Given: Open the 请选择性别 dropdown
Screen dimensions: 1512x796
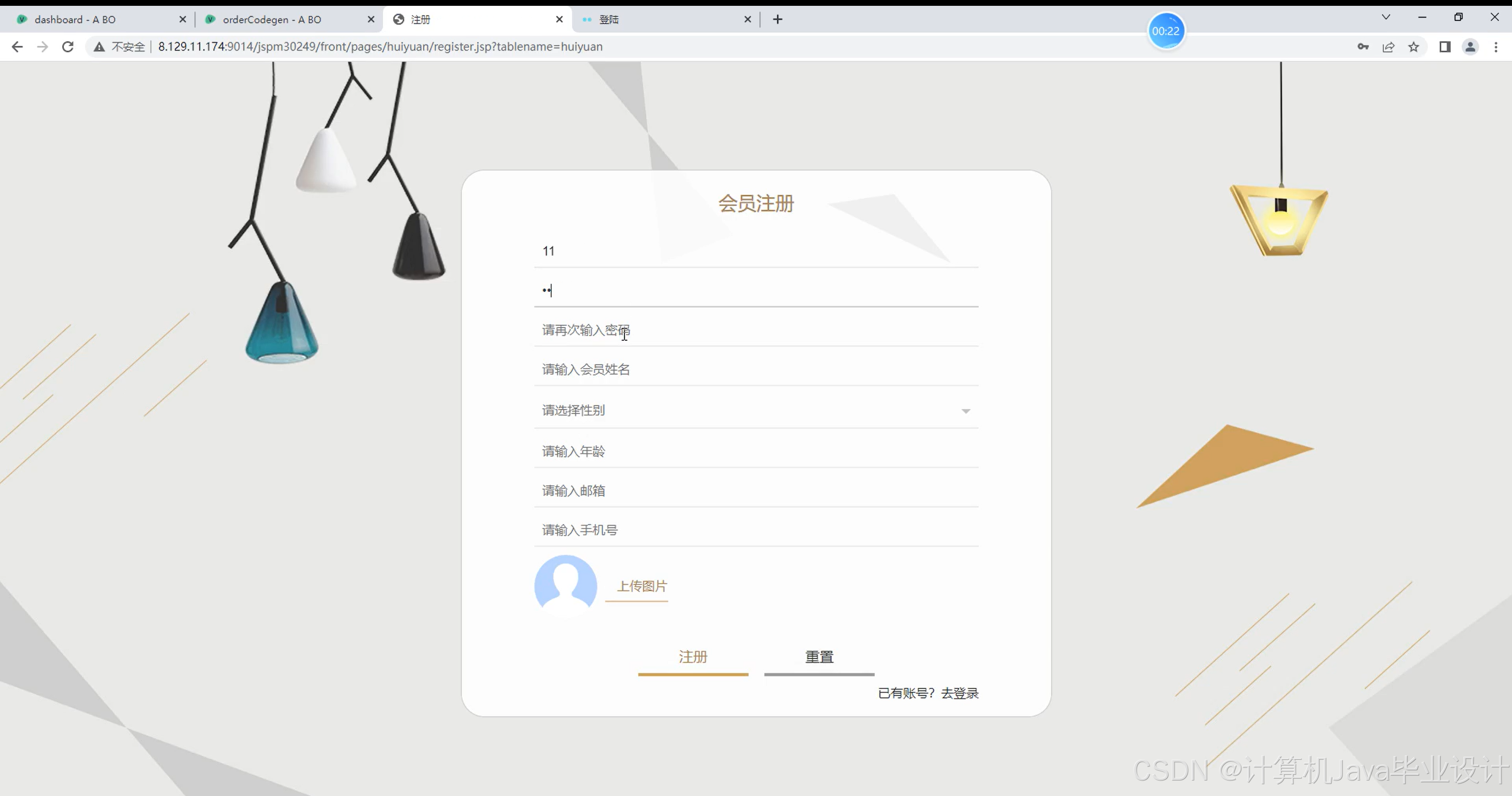Looking at the screenshot, I should (x=756, y=411).
